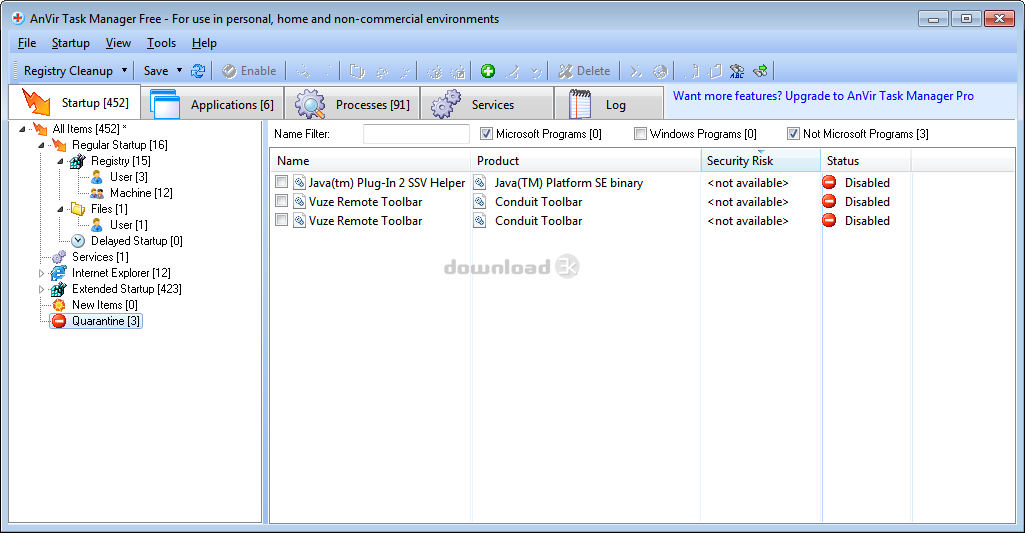Check the Windows Programs [0] filter
1025x533 pixels.
(x=641, y=133)
